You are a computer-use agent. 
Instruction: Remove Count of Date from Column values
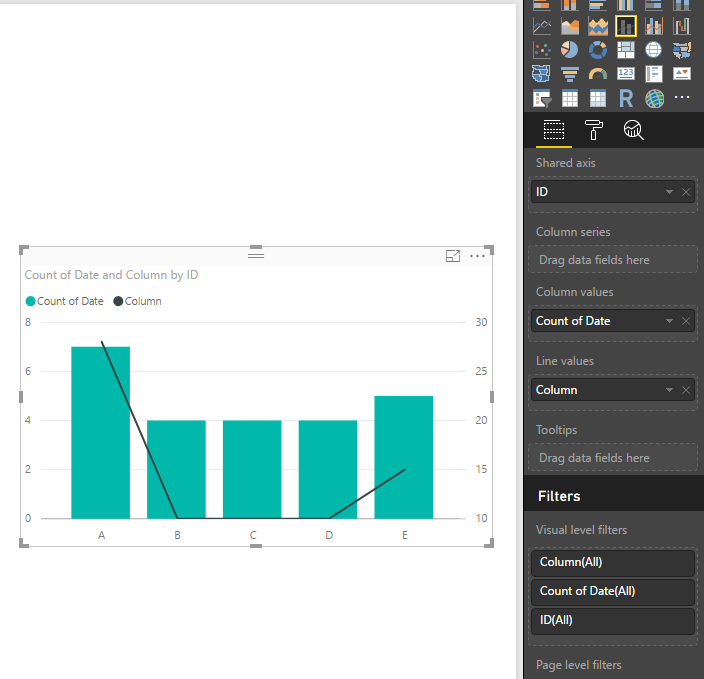686,321
